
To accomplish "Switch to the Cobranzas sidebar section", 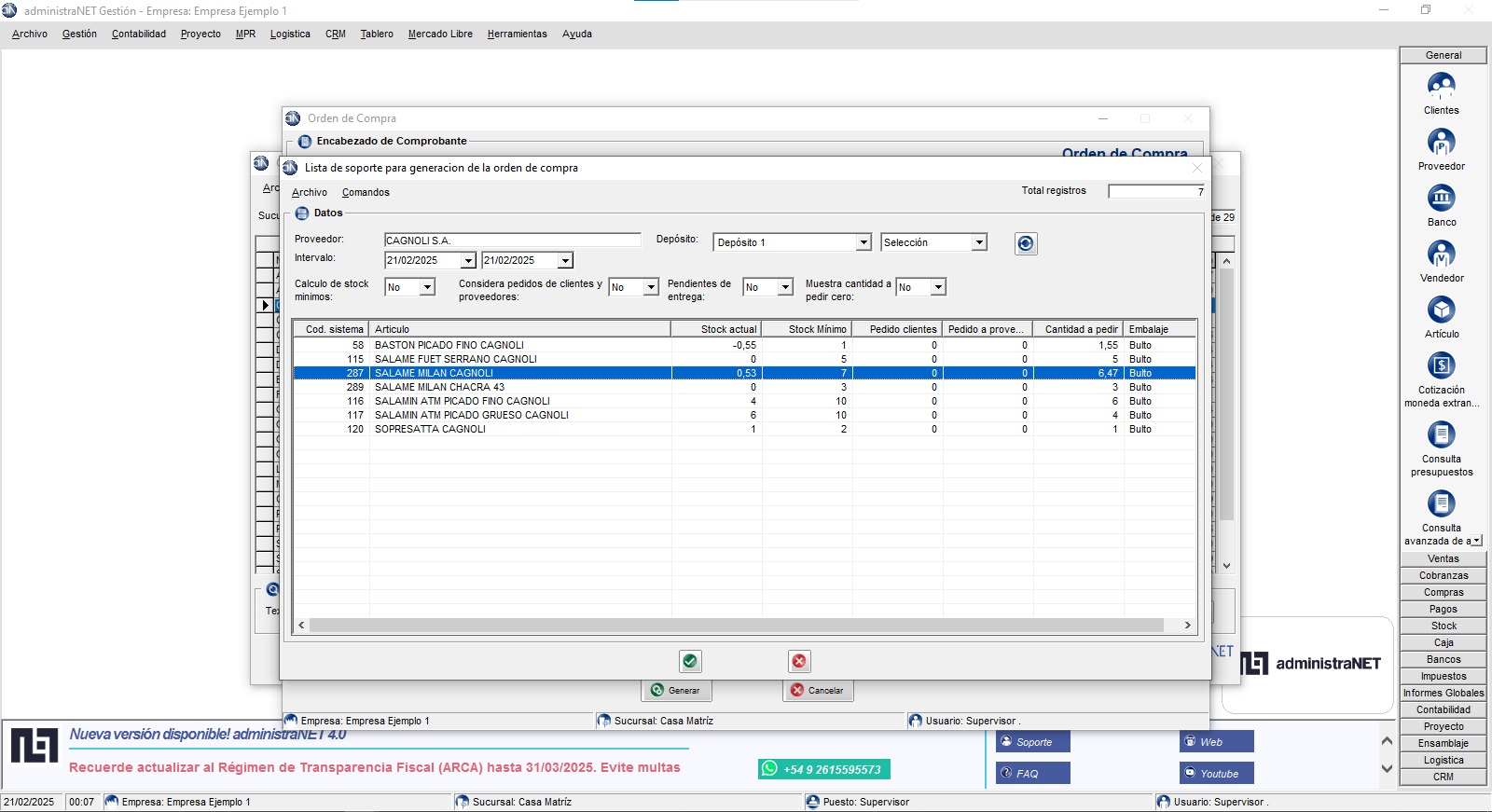I will [1444, 576].
